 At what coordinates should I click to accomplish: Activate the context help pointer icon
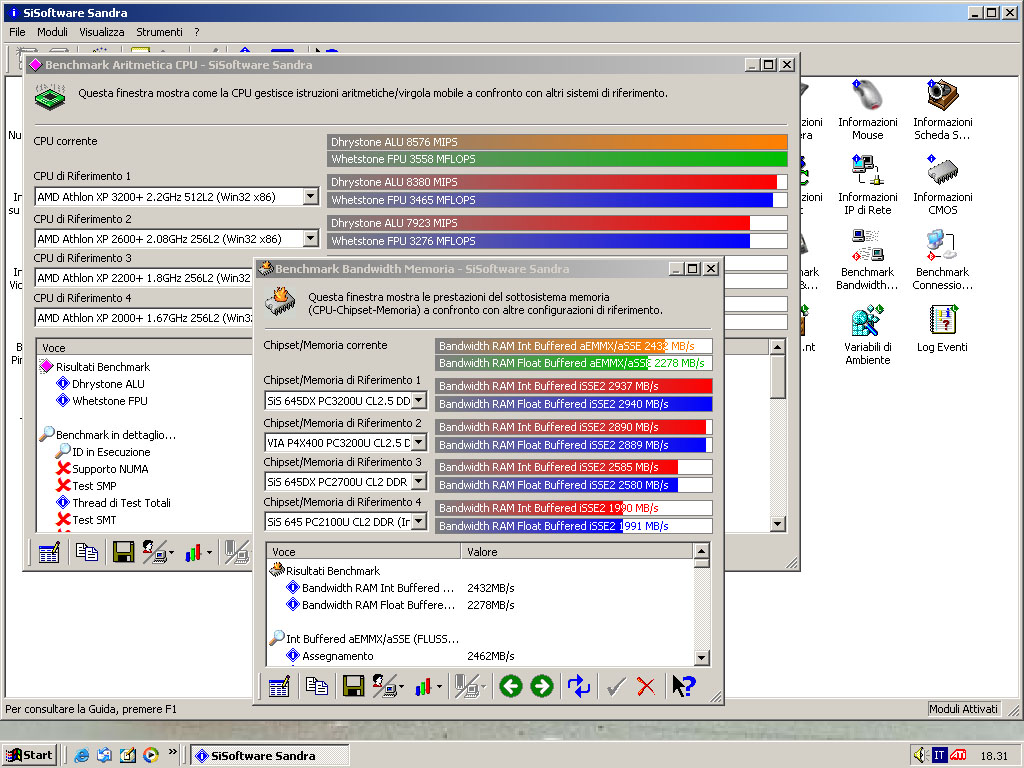683,686
